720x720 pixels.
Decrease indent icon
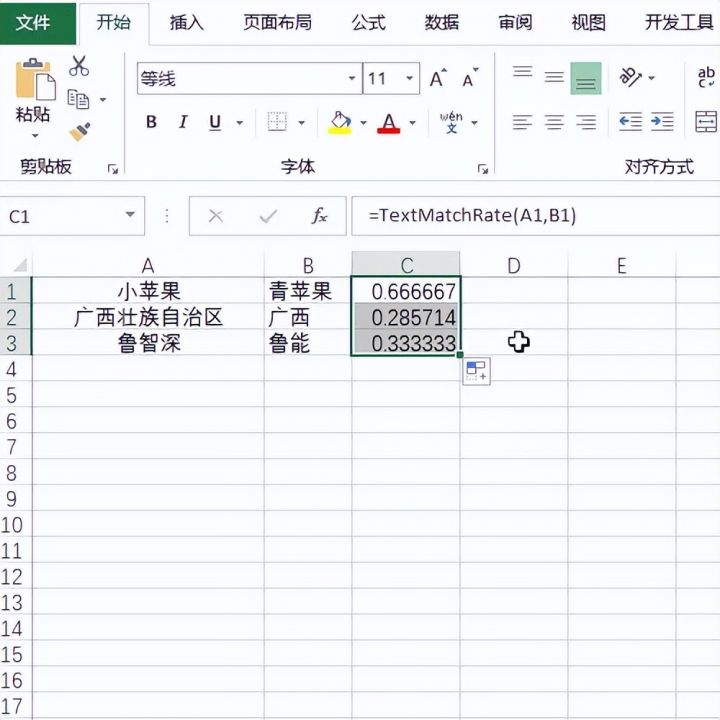630,122
